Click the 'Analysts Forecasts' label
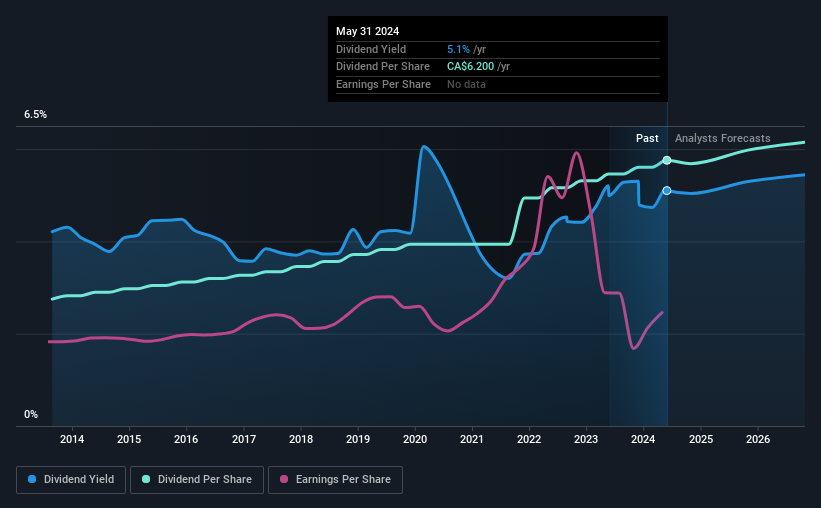This screenshot has height=508, width=821. (x=723, y=138)
